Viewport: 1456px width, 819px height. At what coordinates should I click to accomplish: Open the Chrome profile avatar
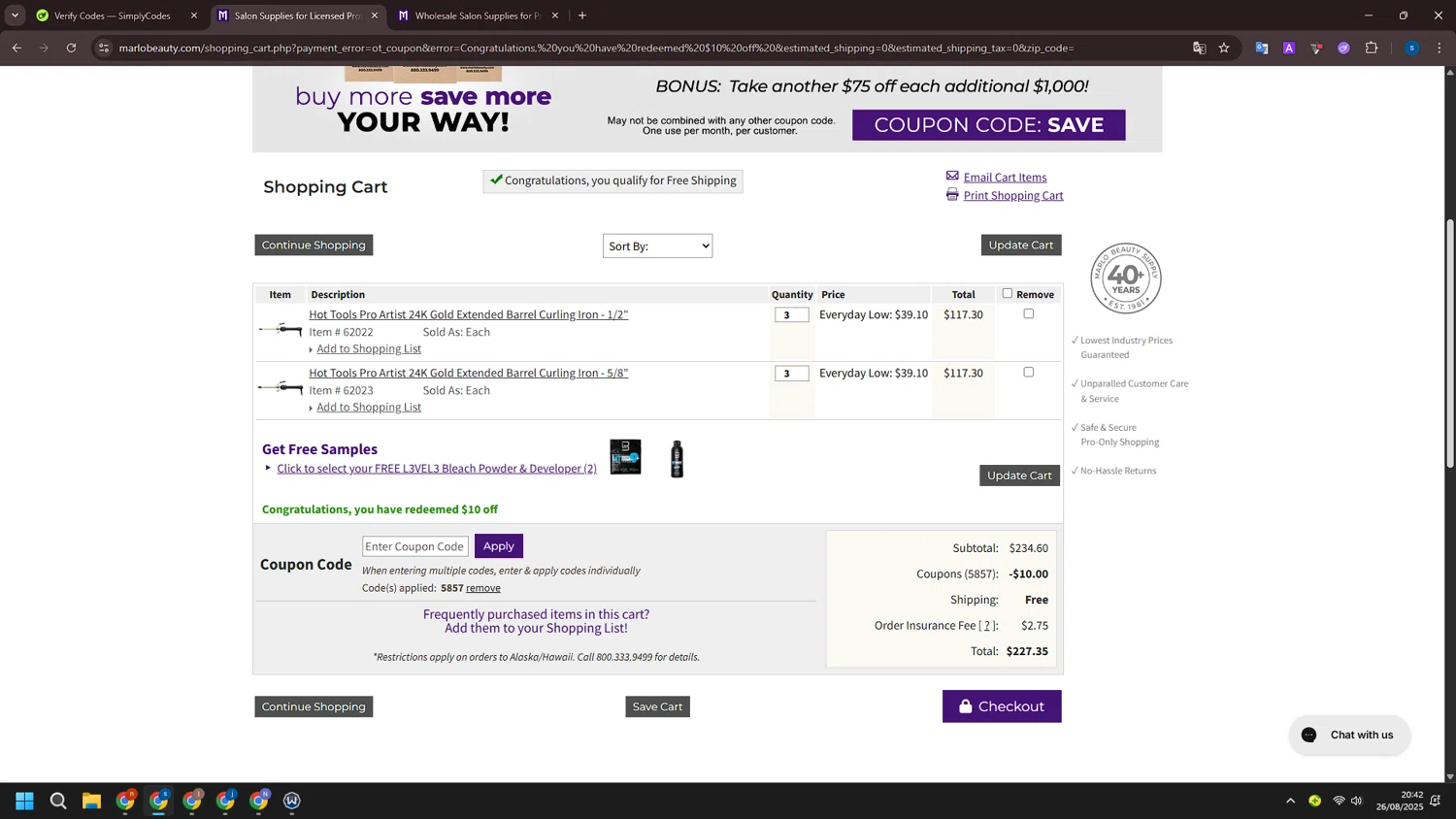tap(1411, 48)
